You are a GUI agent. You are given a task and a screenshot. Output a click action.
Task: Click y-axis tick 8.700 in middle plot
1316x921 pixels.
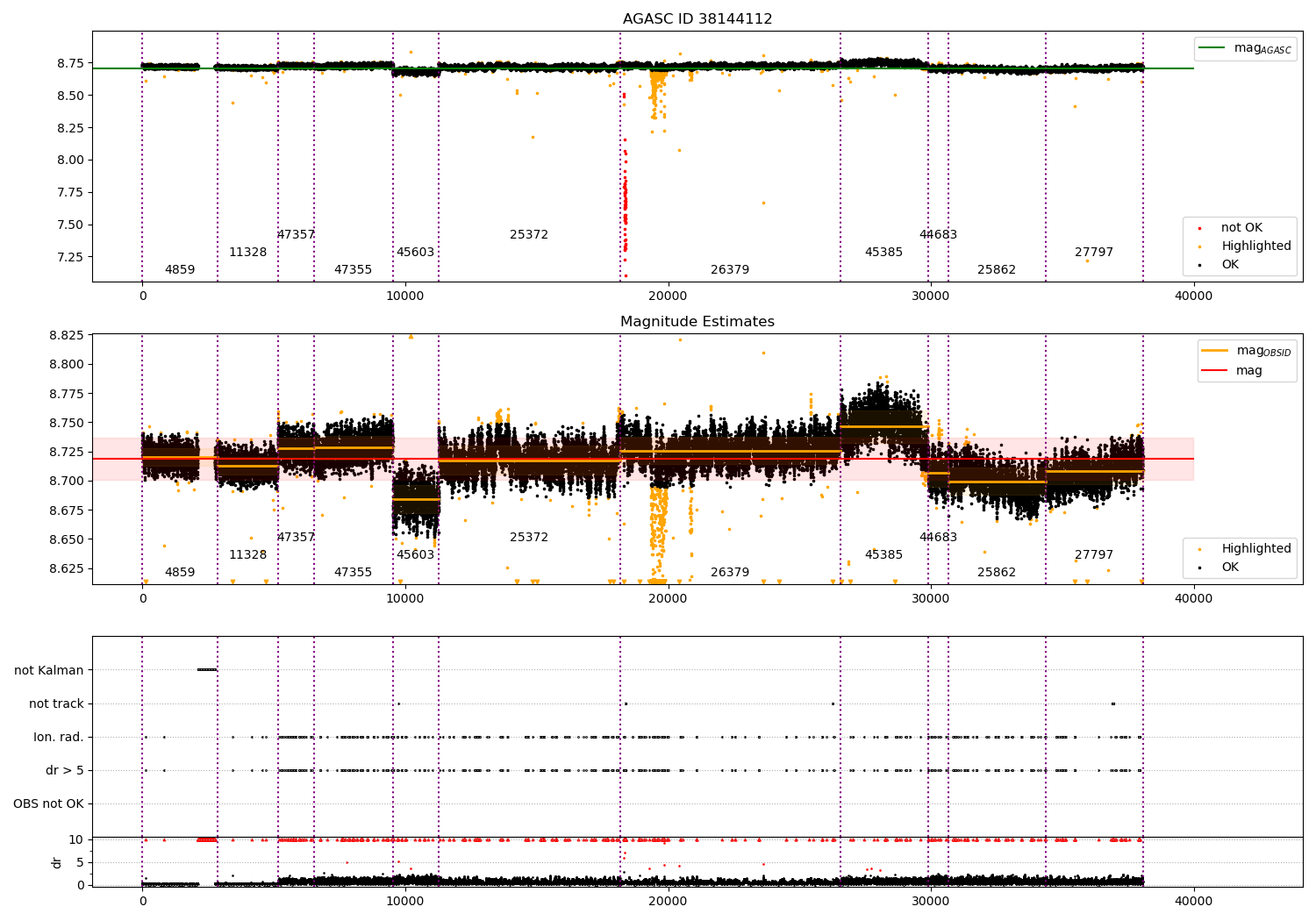pyautogui.click(x=67, y=482)
